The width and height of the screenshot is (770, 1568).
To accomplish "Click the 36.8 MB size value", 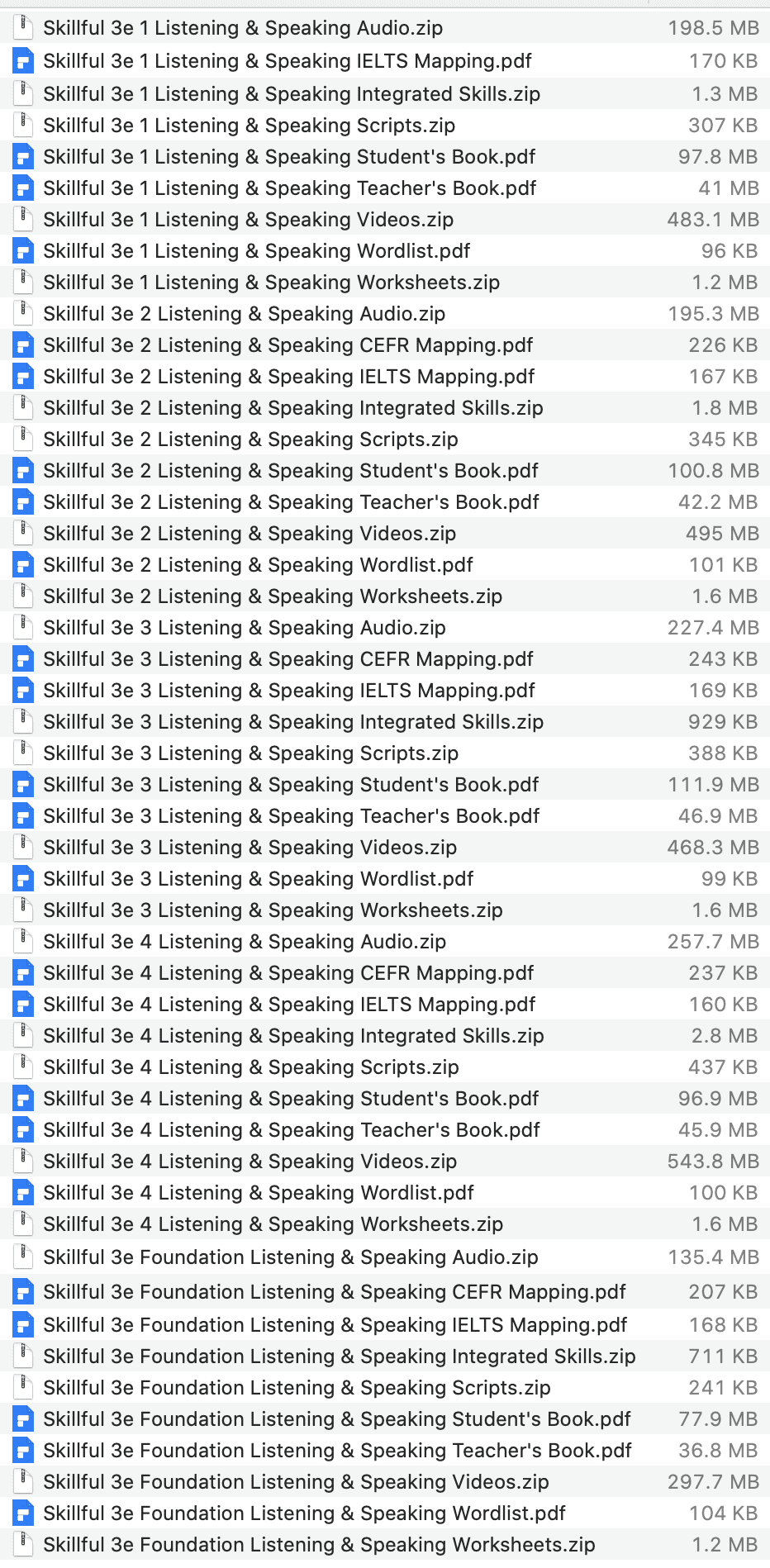I will pyautogui.click(x=719, y=1451).
